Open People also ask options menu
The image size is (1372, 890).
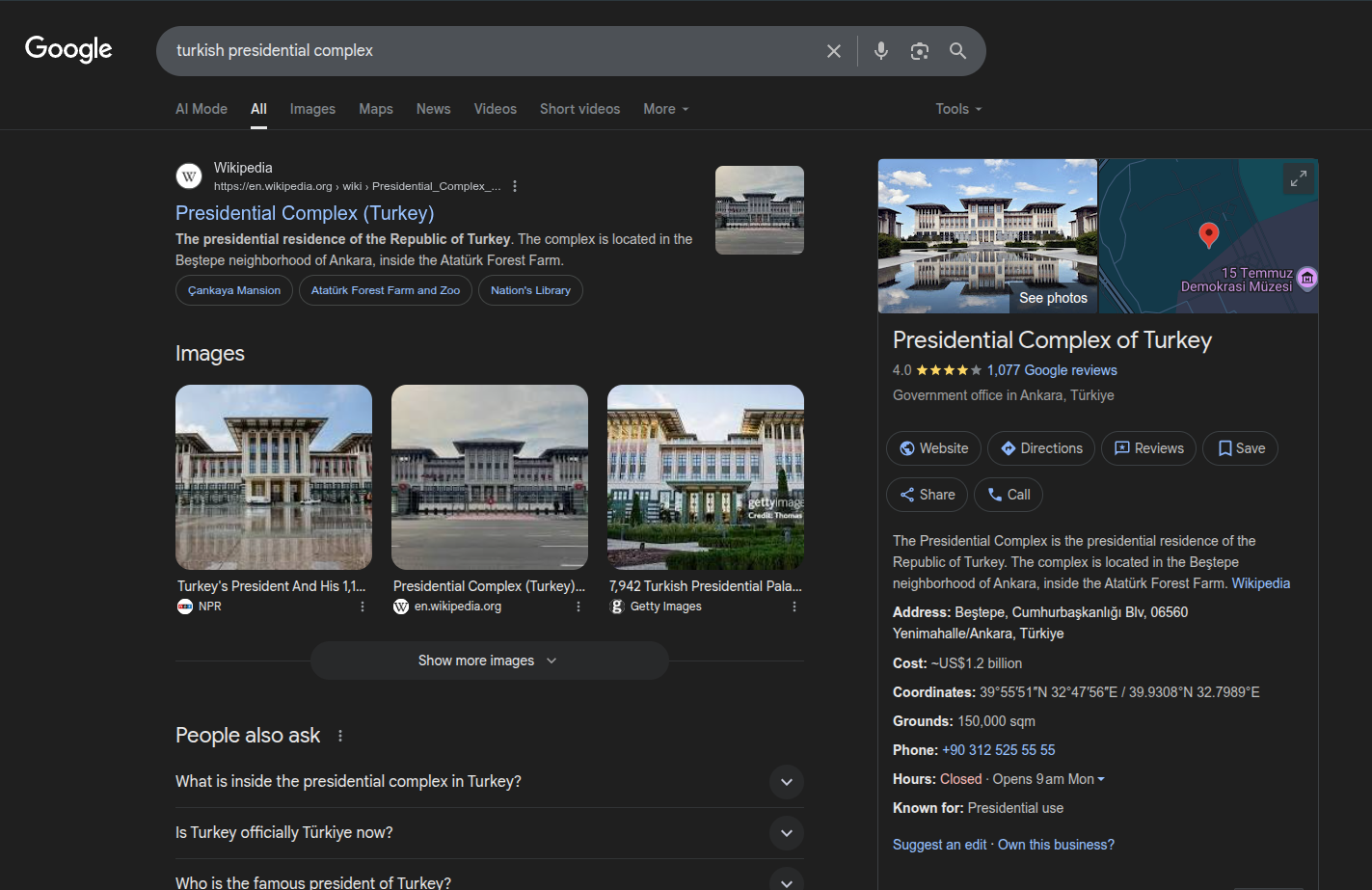click(340, 736)
